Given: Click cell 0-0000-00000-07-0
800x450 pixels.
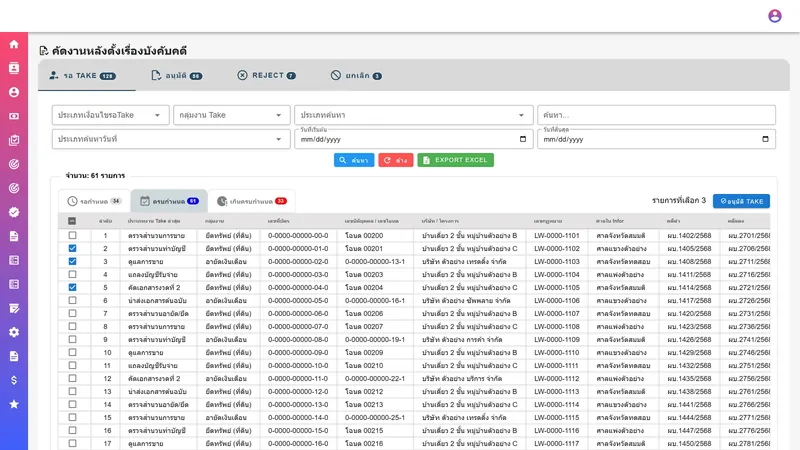Looking at the screenshot, I should point(298,327).
